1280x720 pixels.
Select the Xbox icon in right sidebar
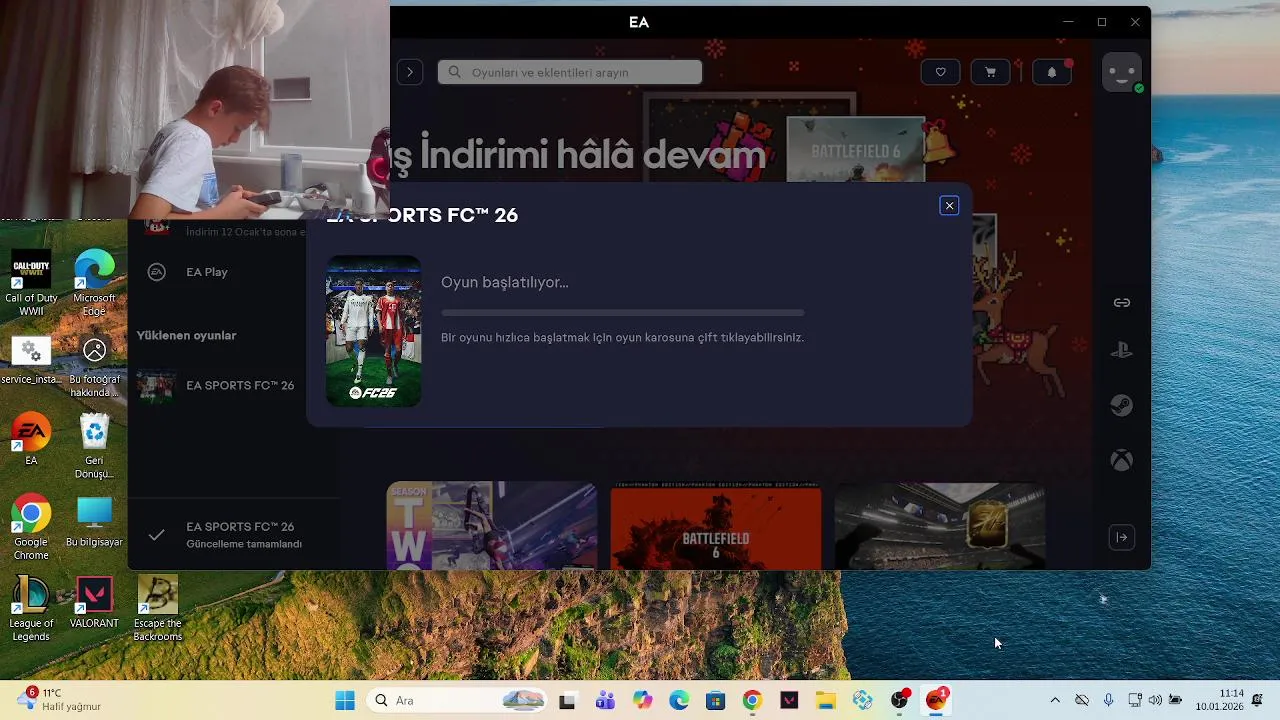tap(1123, 460)
